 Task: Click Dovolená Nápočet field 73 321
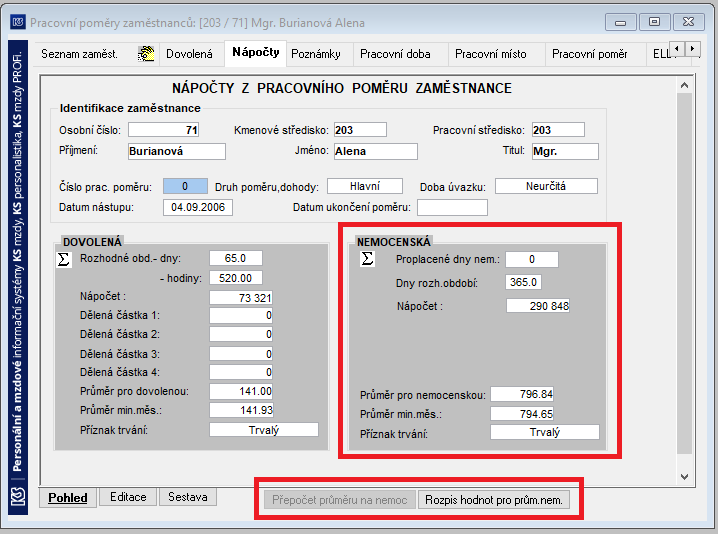coord(241,298)
